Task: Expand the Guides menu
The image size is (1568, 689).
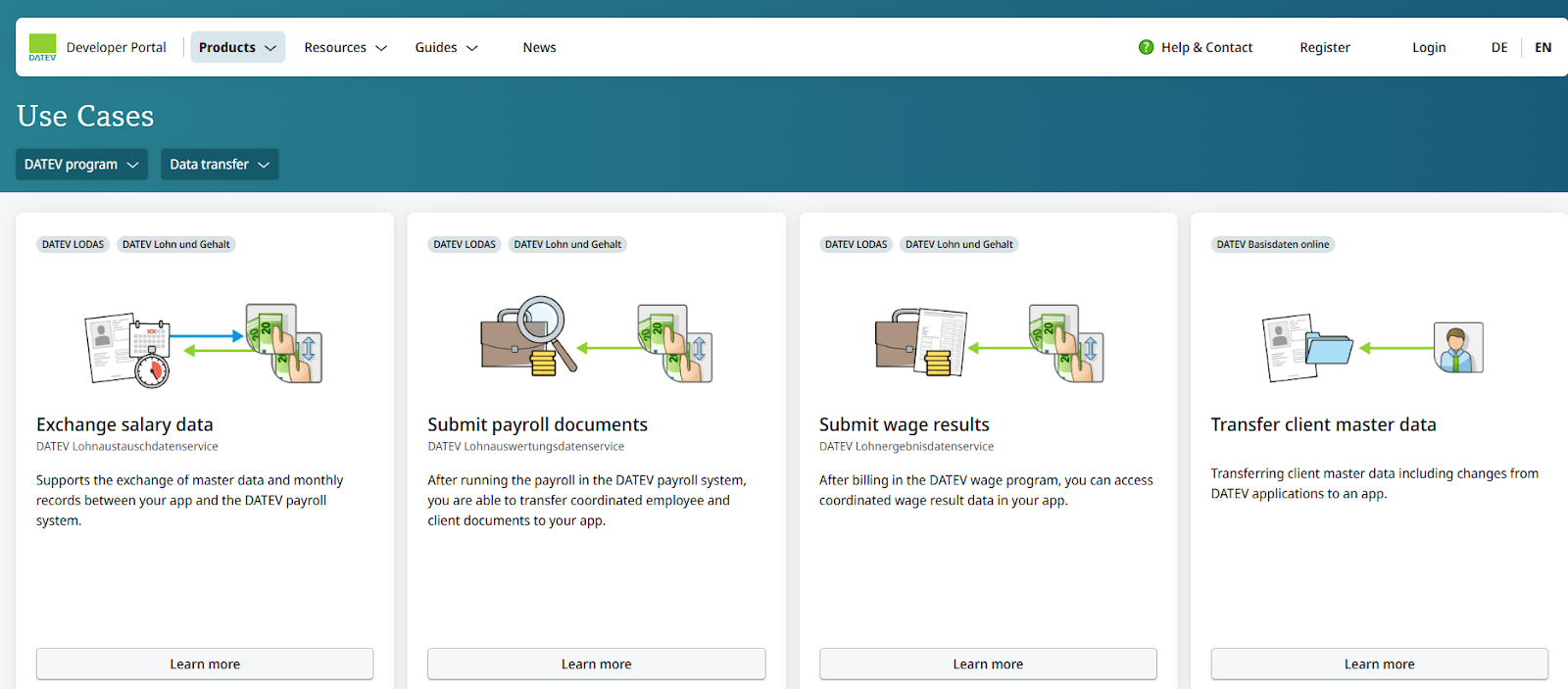Action: coord(446,47)
